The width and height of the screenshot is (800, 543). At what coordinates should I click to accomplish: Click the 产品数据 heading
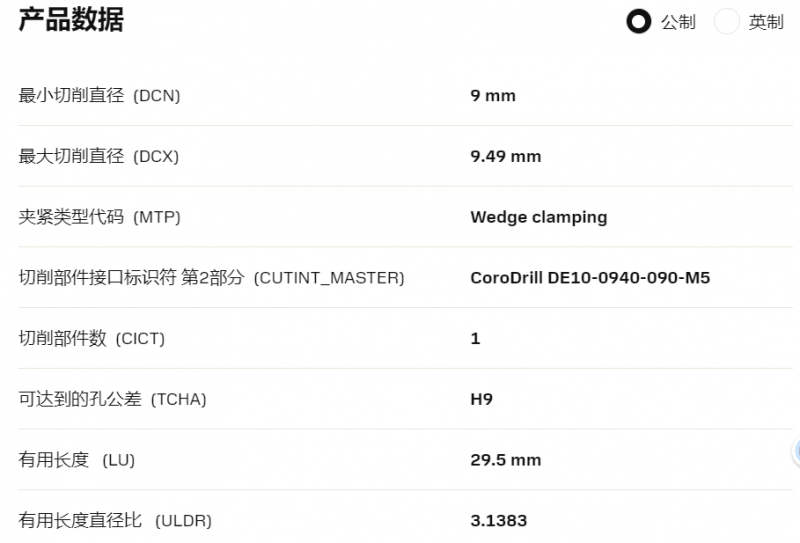pyautogui.click(x=71, y=20)
